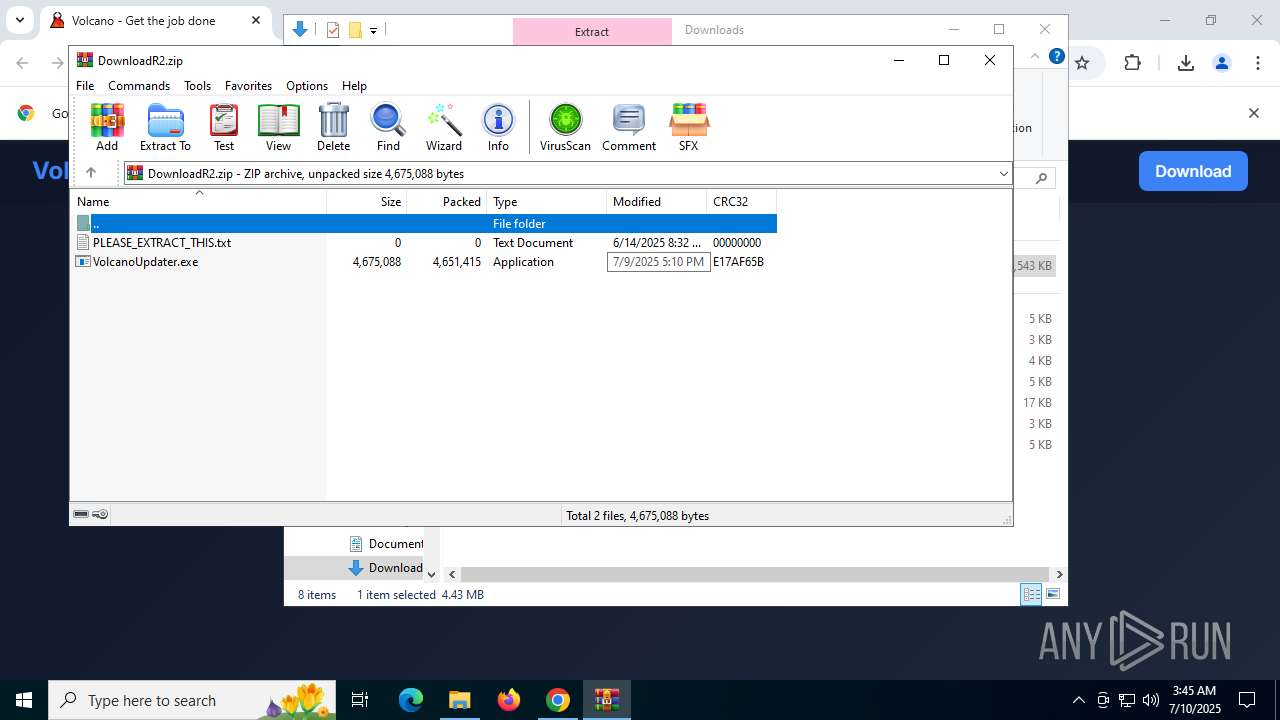The width and height of the screenshot is (1280, 720).
Task: Click the Explorer help question mark icon
Action: (x=1056, y=56)
